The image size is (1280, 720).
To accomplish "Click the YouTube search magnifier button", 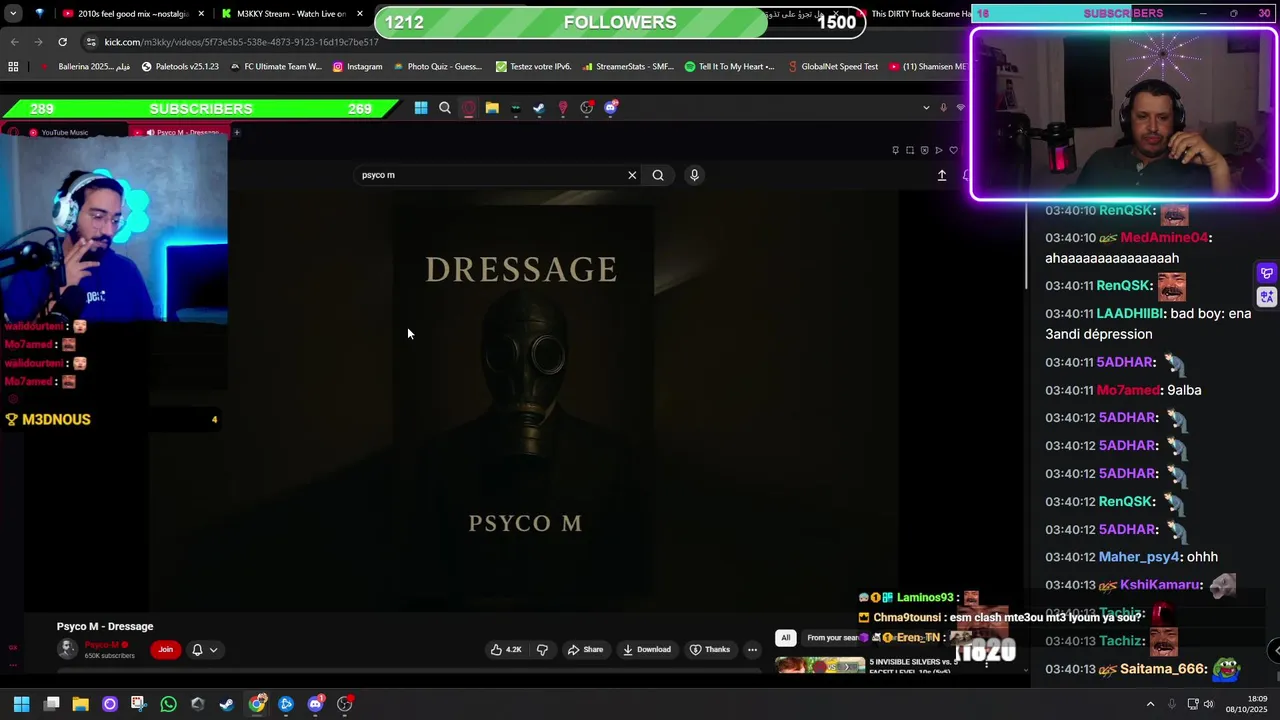I will click(x=658, y=175).
